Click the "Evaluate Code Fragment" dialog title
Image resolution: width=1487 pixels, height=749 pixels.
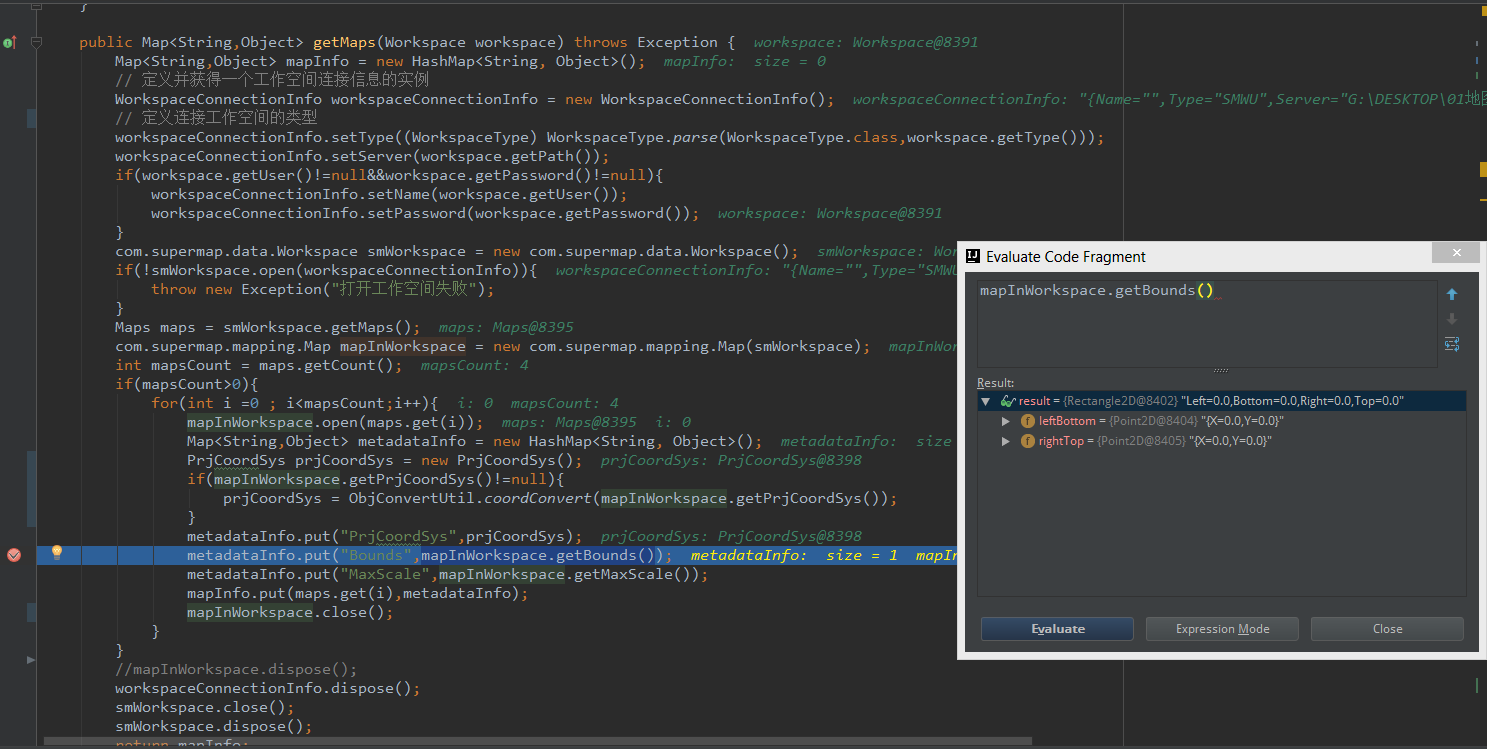(1066, 257)
